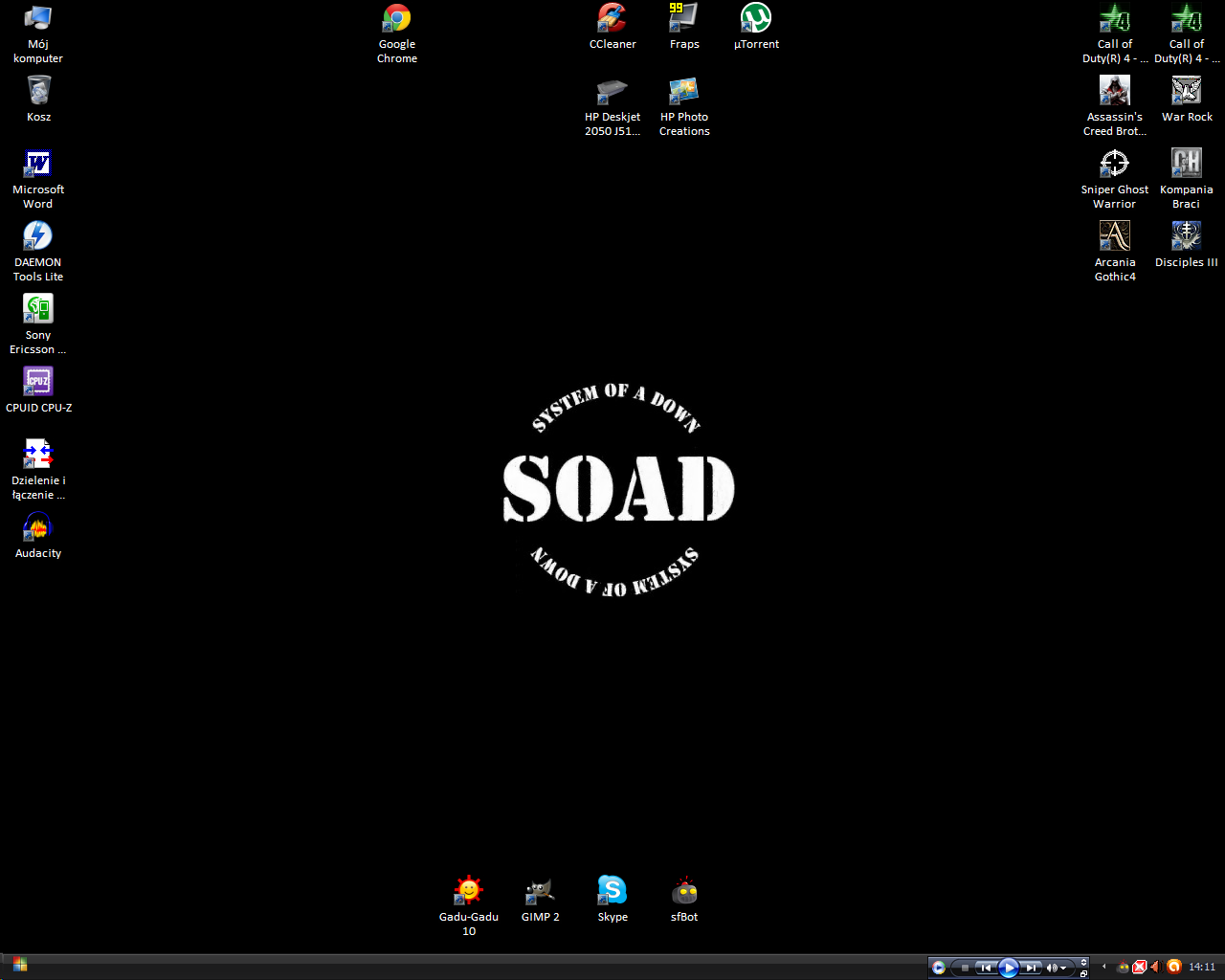Select the Audacity shortcut icon
Viewport: 1225px width, 980px height.
38,535
